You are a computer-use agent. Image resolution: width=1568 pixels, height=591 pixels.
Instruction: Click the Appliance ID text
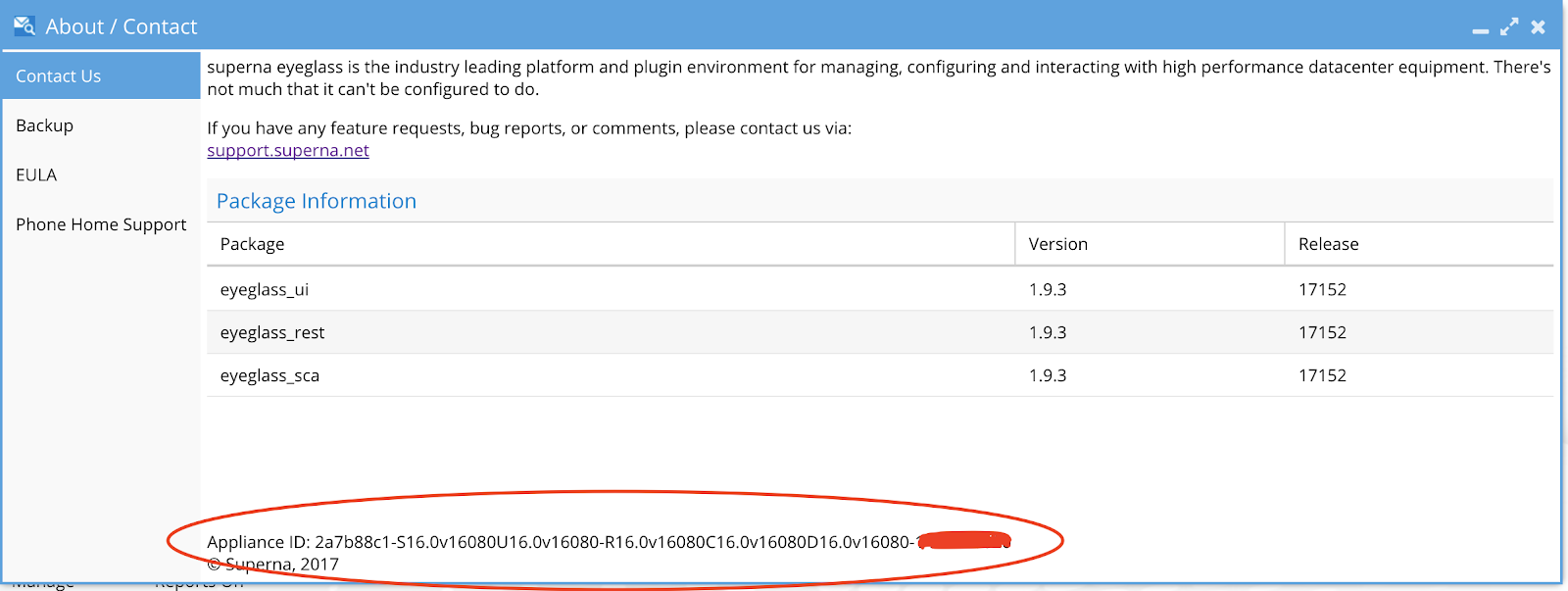[609, 542]
